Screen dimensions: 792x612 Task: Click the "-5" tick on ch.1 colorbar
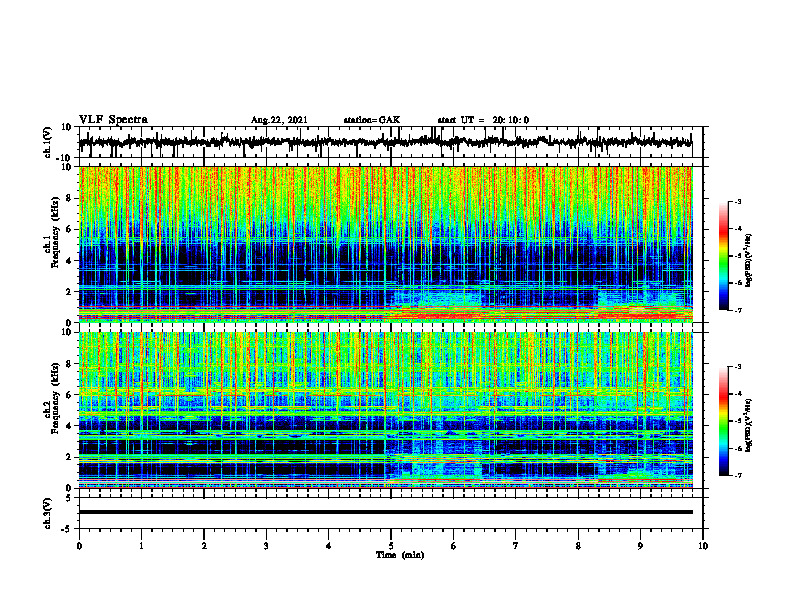[x=737, y=256]
